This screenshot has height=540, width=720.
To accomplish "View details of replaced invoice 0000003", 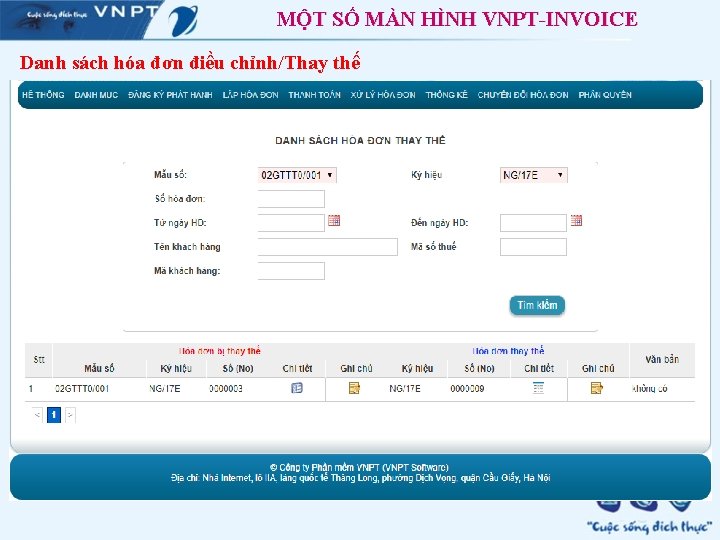I will pos(297,388).
